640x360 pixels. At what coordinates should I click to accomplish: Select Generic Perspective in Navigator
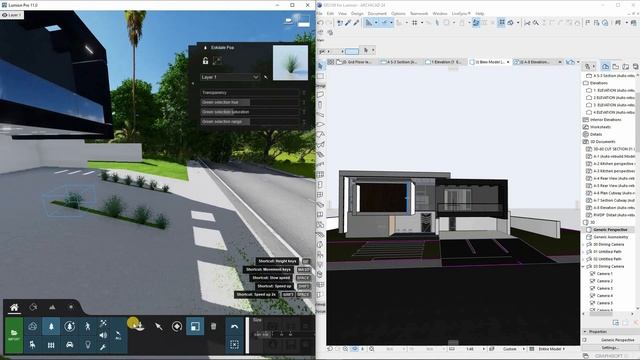coord(610,230)
